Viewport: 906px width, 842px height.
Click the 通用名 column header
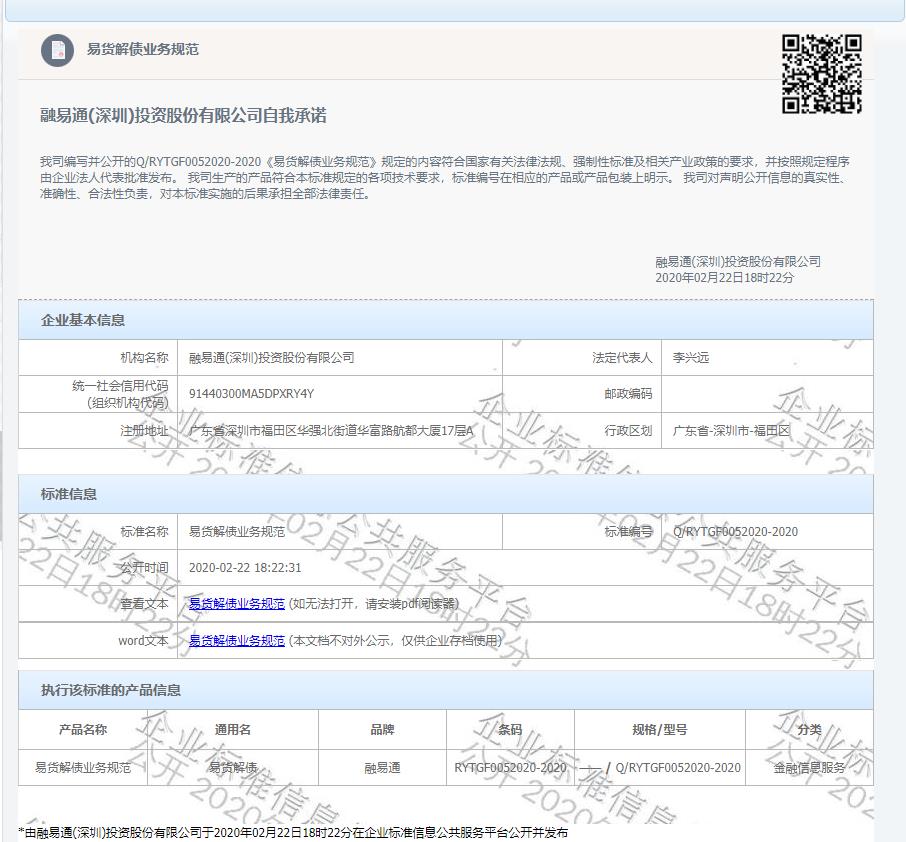point(233,730)
